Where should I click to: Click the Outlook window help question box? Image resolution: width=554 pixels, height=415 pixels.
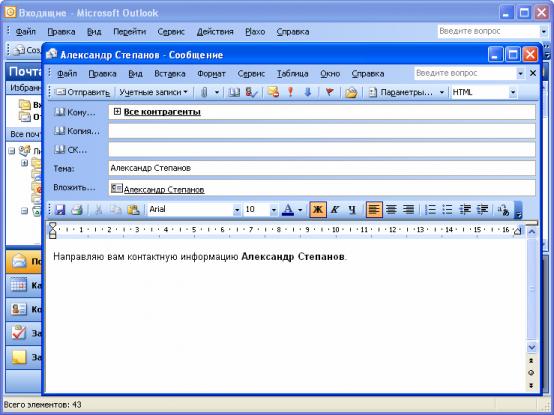489,31
